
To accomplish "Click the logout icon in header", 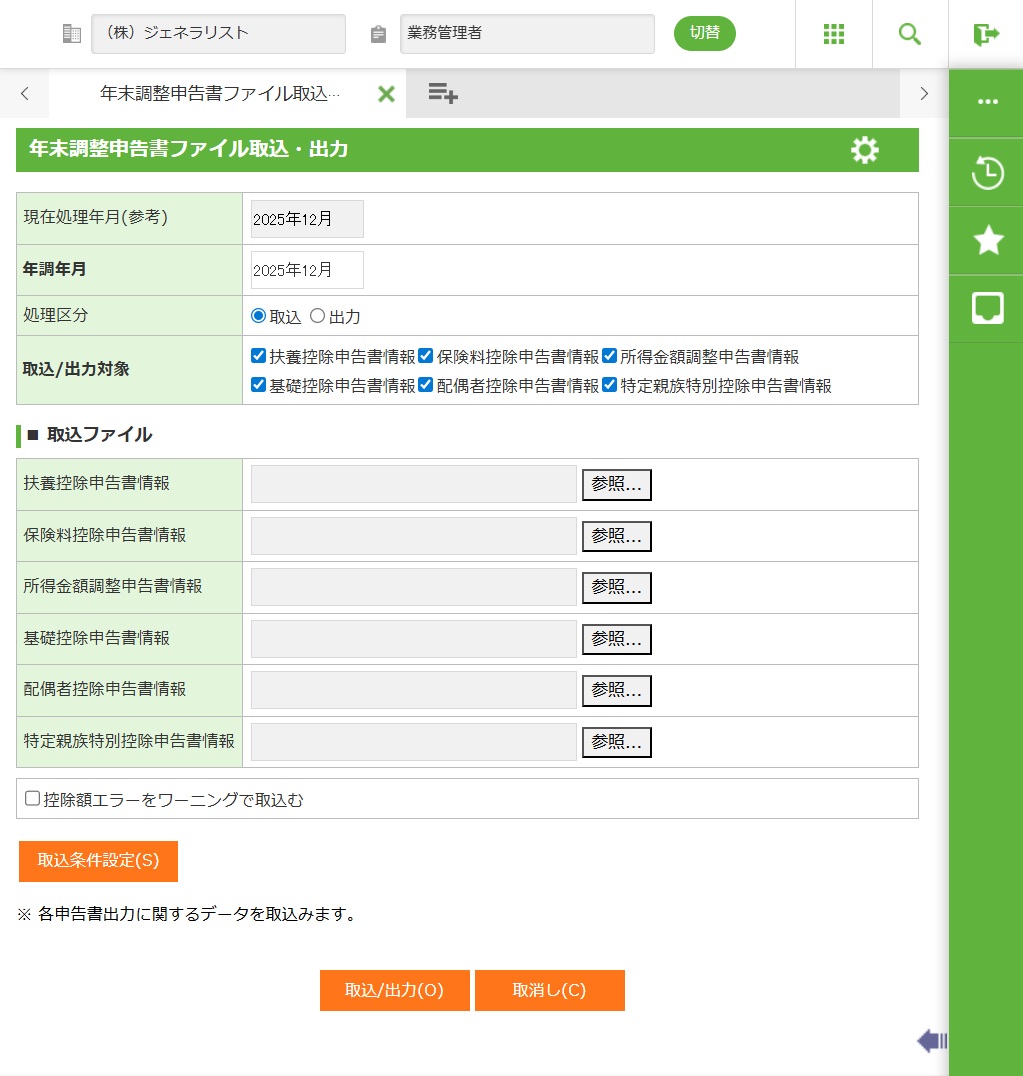I will point(985,34).
